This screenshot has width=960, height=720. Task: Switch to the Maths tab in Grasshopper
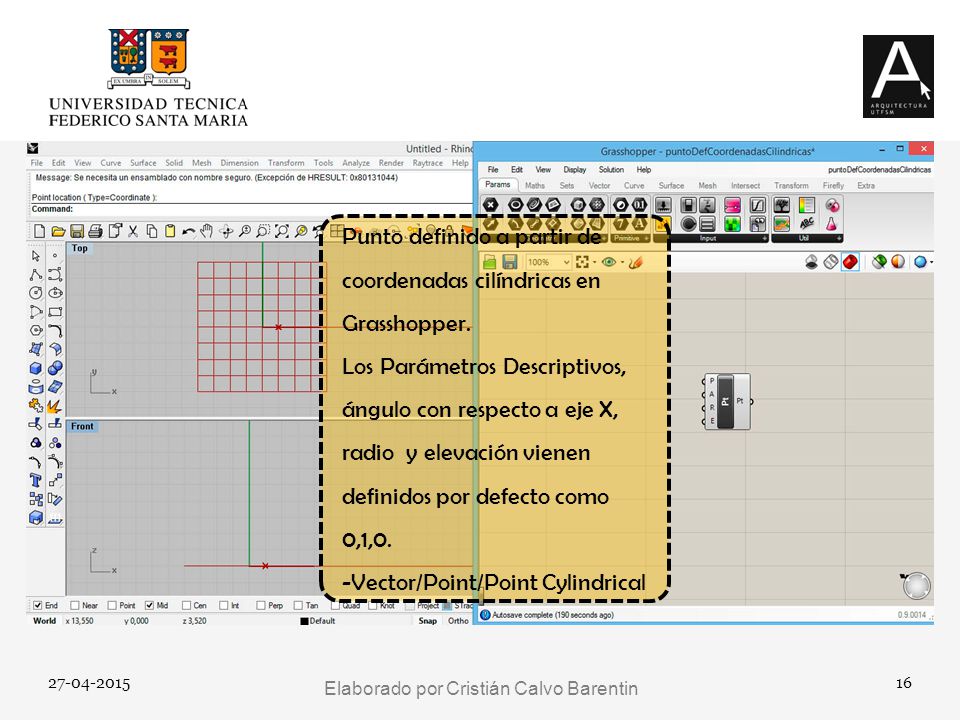(535, 186)
